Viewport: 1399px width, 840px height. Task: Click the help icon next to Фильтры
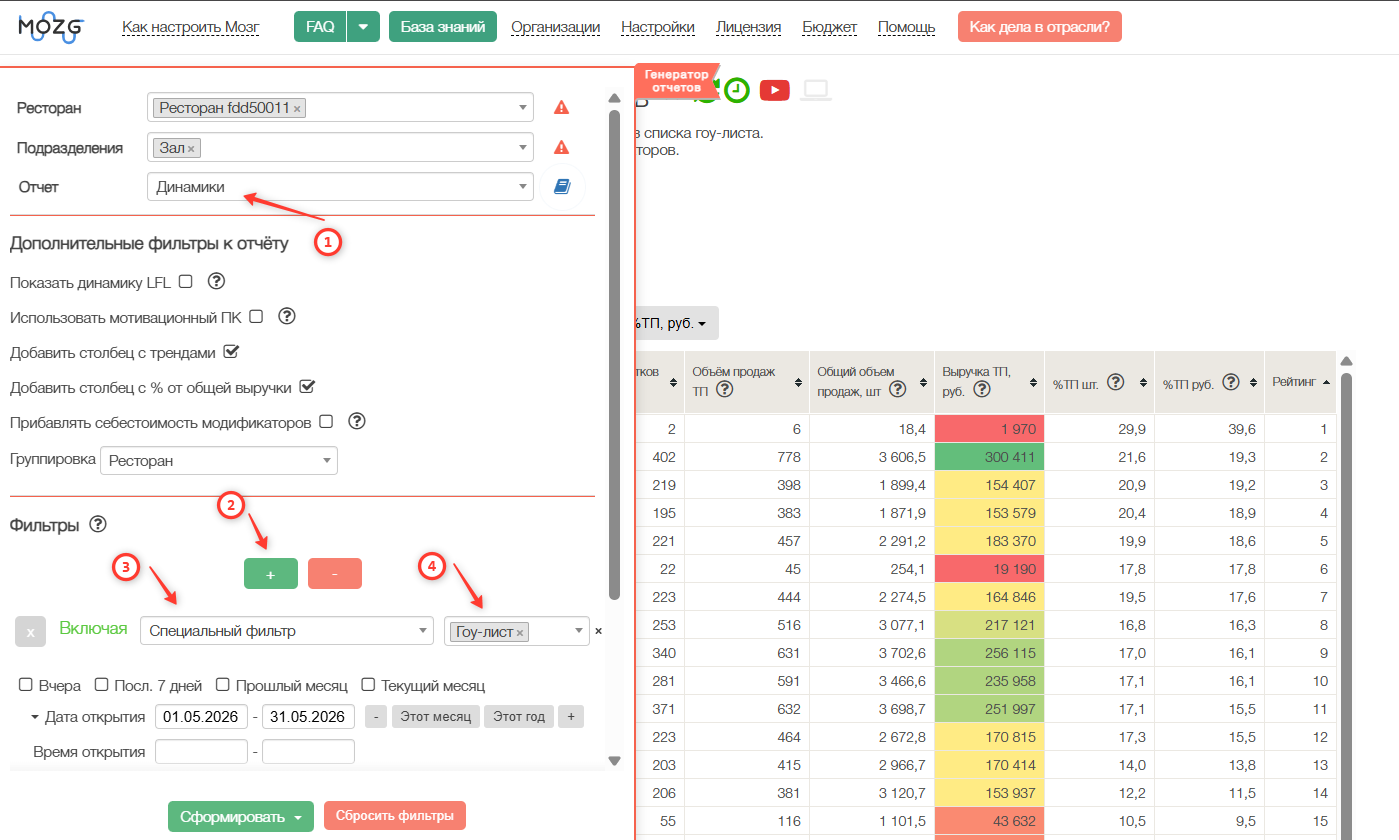pos(98,524)
